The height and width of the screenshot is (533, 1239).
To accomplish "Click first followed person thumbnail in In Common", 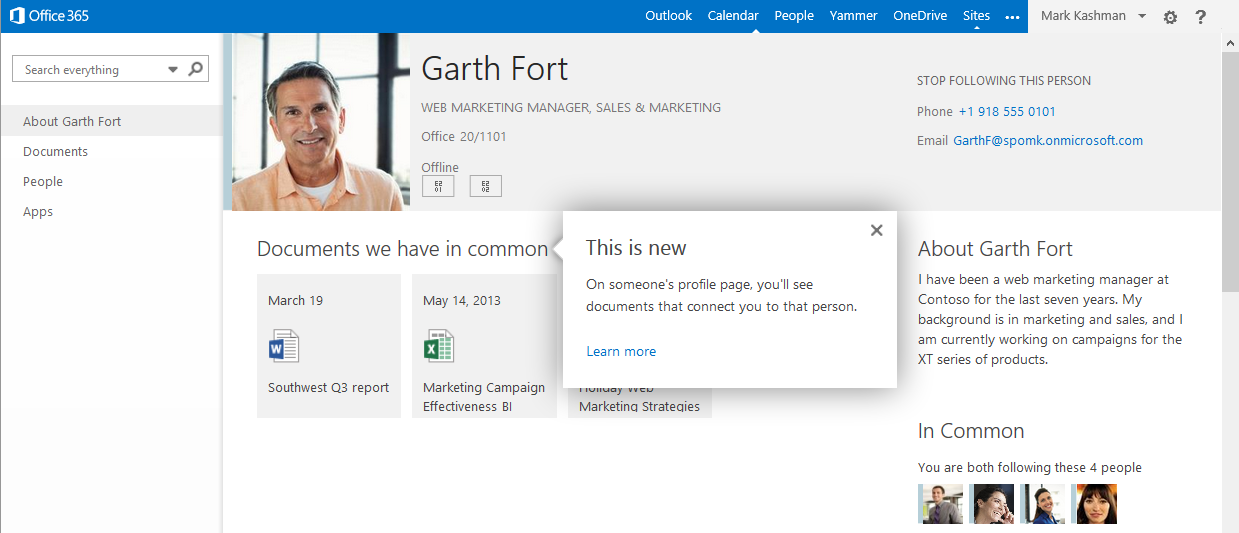I will (940, 504).
